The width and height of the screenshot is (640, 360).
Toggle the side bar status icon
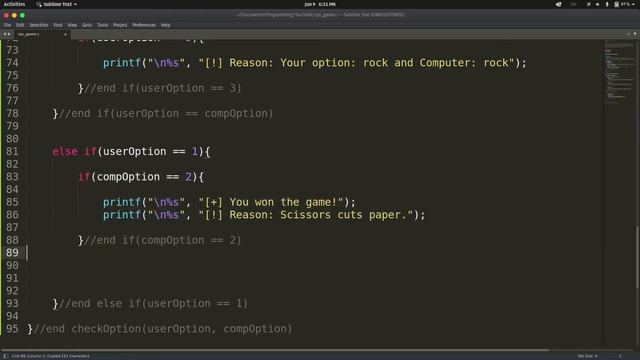(x=6, y=356)
